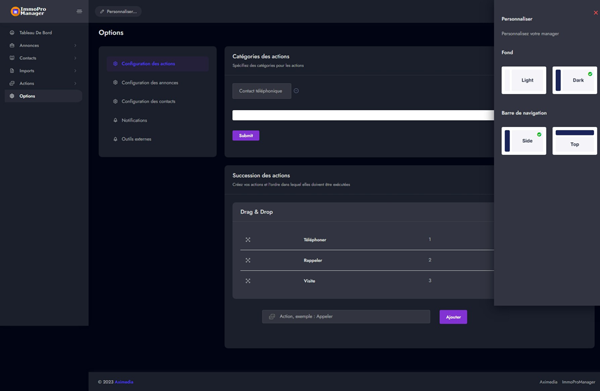Click the Rappeler action row label
The image size is (600, 391).
tap(313, 260)
